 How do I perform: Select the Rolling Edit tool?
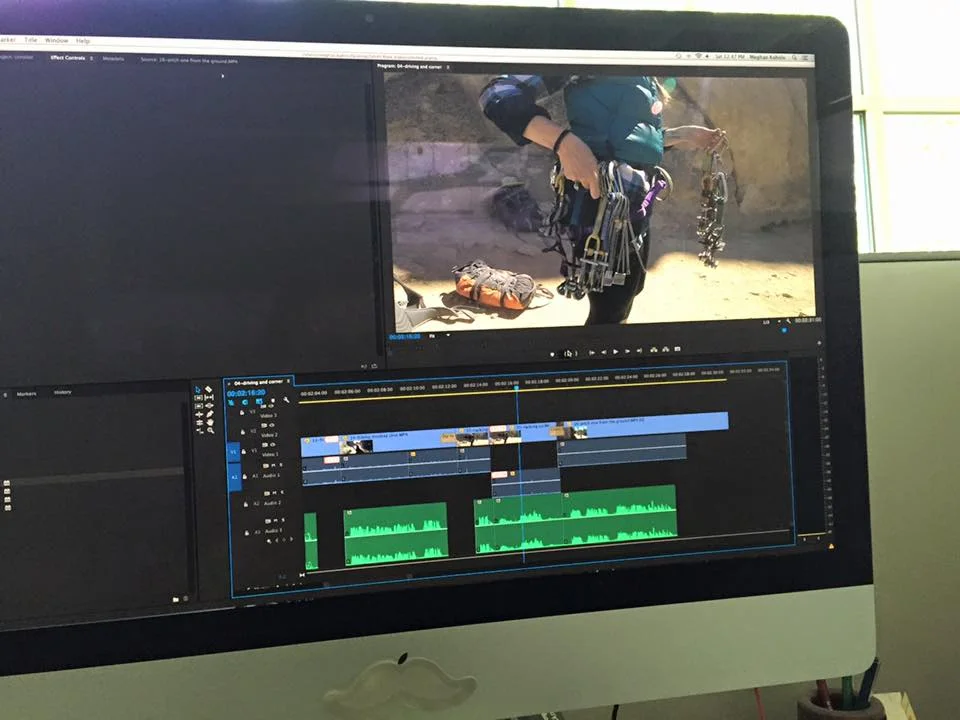click(198, 422)
